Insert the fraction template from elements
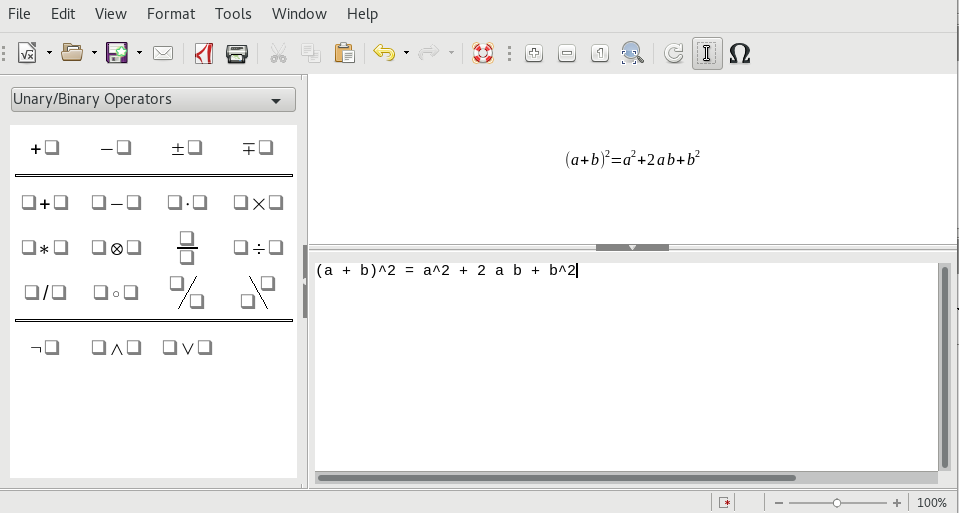The width and height of the screenshot is (959, 513). click(x=187, y=247)
